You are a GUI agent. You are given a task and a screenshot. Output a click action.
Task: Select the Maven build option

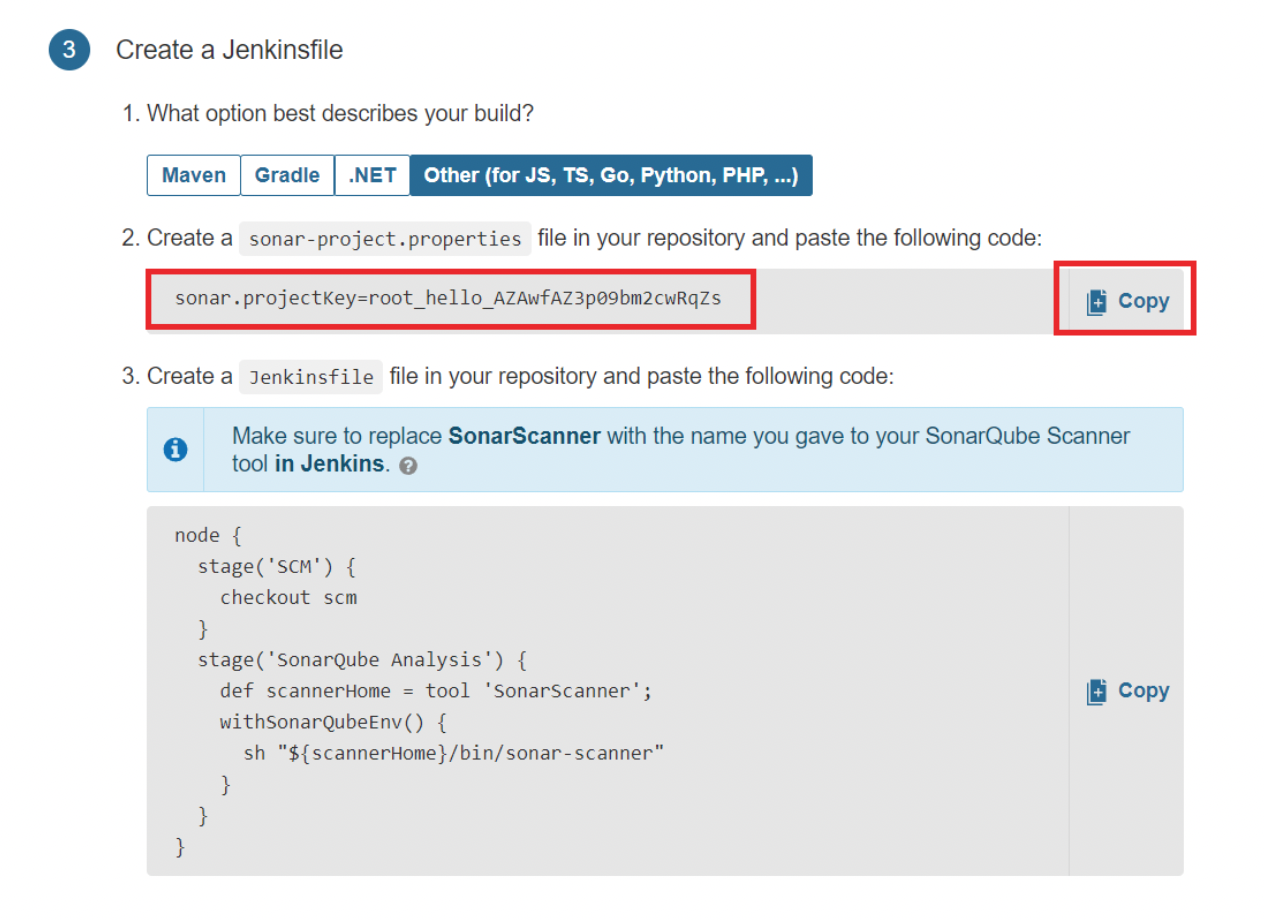pos(194,175)
